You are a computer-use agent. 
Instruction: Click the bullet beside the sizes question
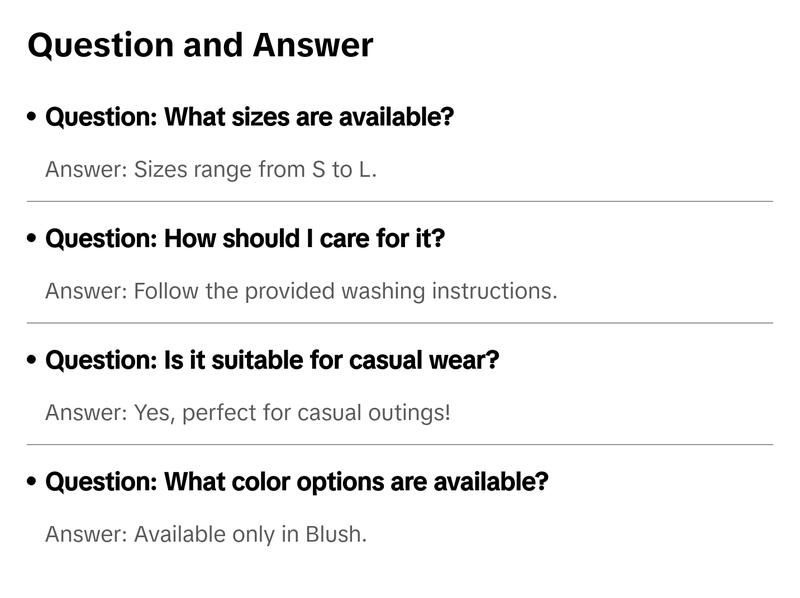33,117
